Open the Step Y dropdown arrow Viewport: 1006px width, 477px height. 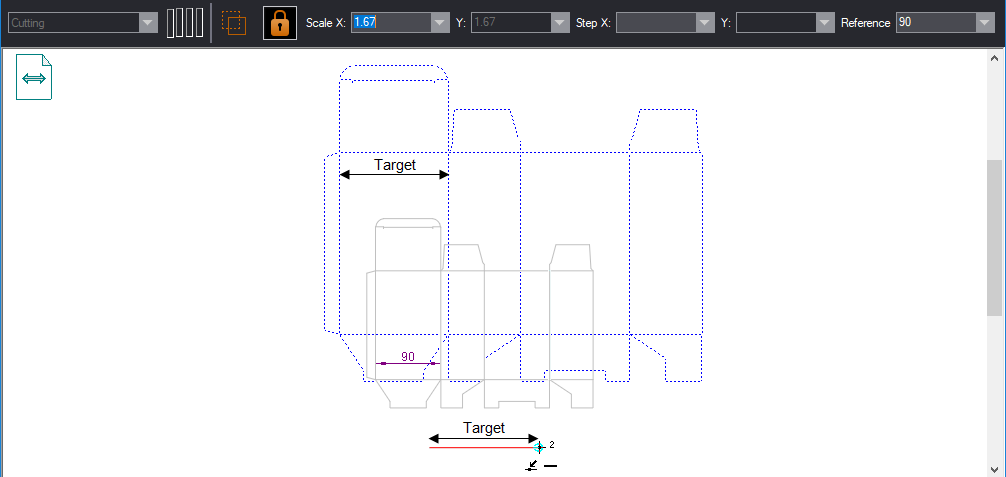tap(825, 23)
